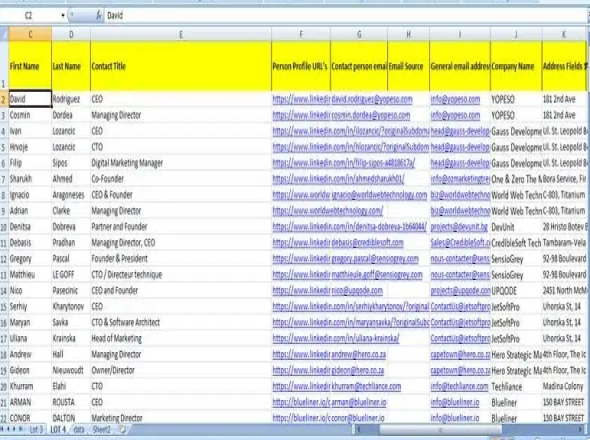Select column G header
The width and height of the screenshot is (590, 440).
coord(359,34)
